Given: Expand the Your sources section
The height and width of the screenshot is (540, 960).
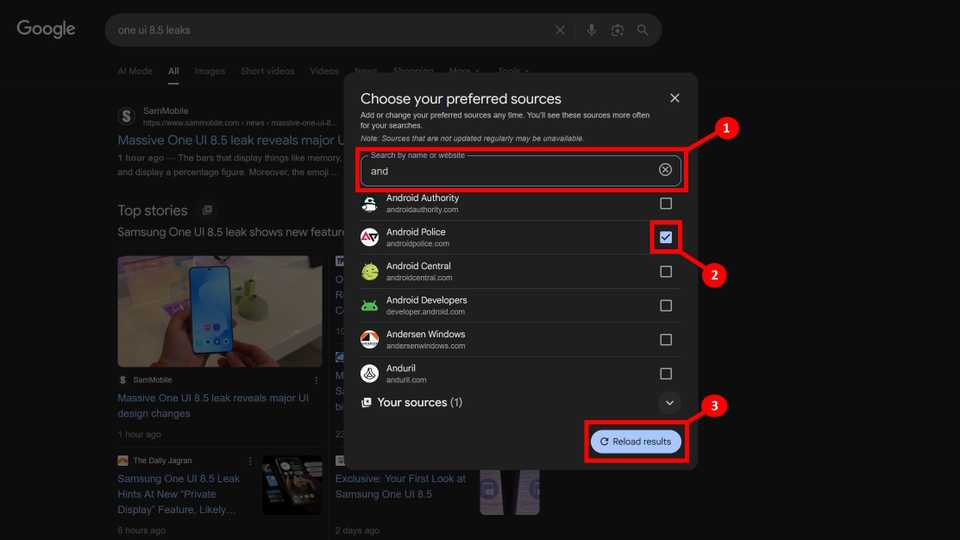Looking at the screenshot, I should click(670, 402).
